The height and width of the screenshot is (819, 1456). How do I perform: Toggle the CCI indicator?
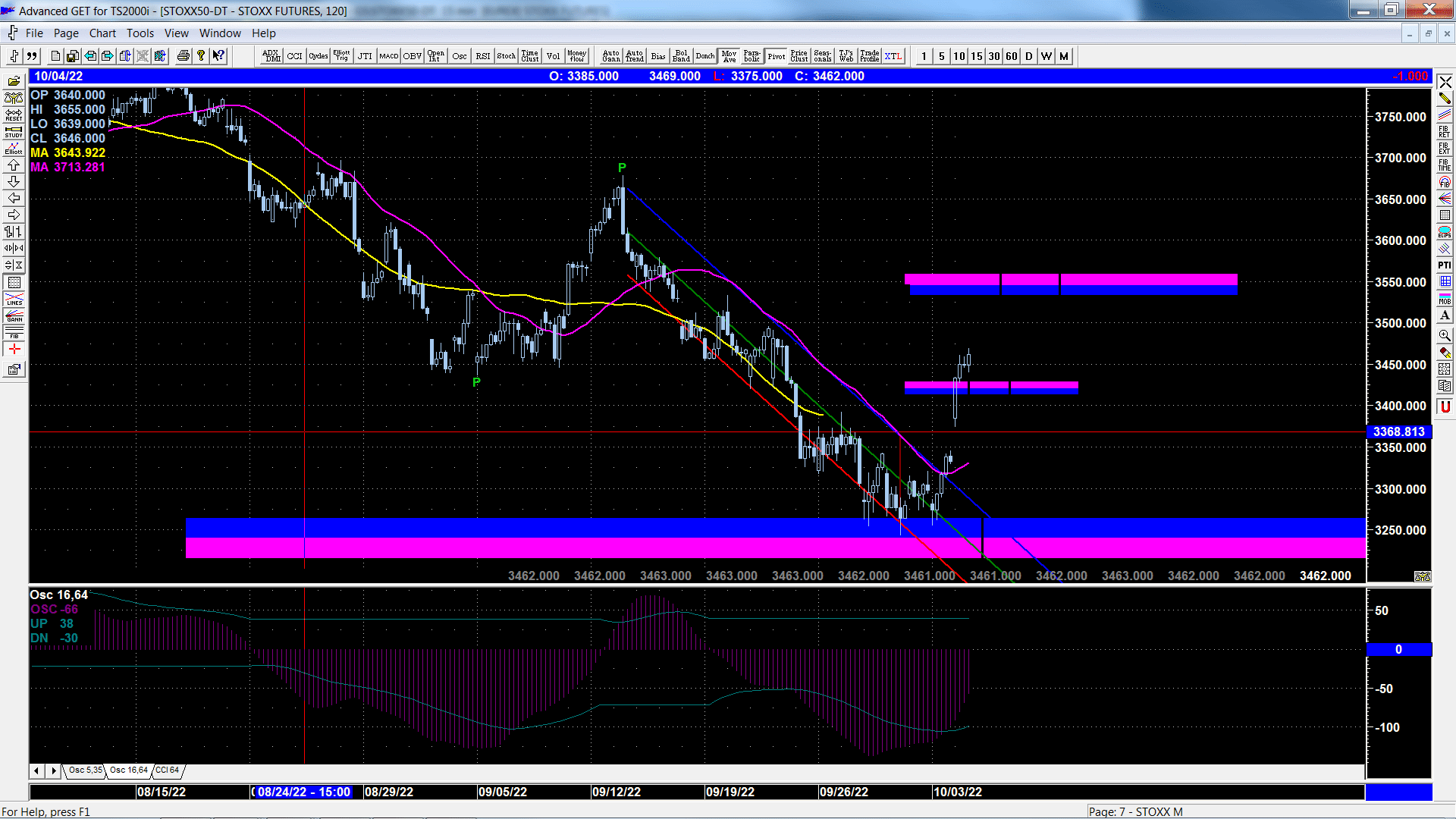click(294, 56)
